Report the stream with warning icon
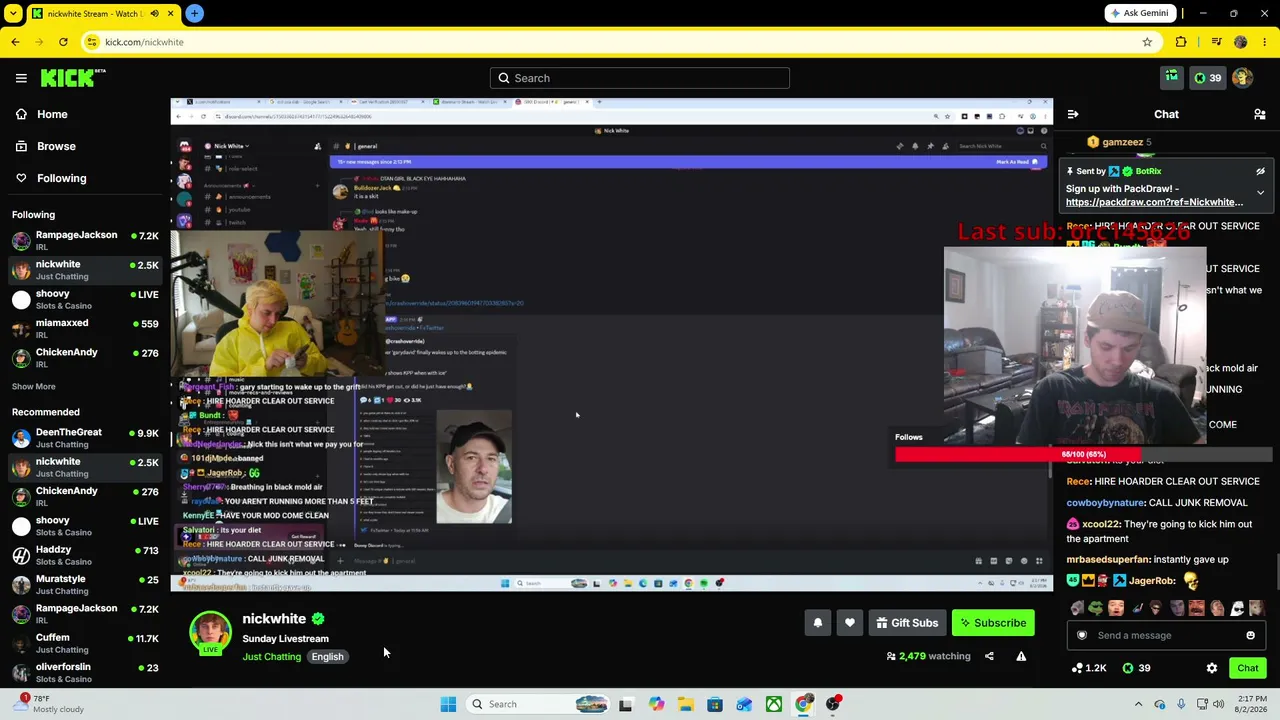The width and height of the screenshot is (1280, 720). pyautogui.click(x=1021, y=656)
